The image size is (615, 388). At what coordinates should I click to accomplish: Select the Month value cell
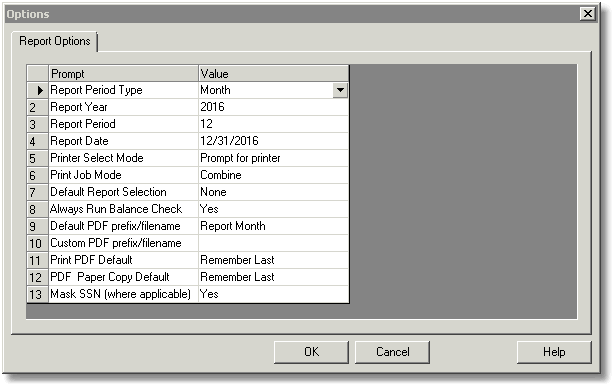tap(266, 90)
